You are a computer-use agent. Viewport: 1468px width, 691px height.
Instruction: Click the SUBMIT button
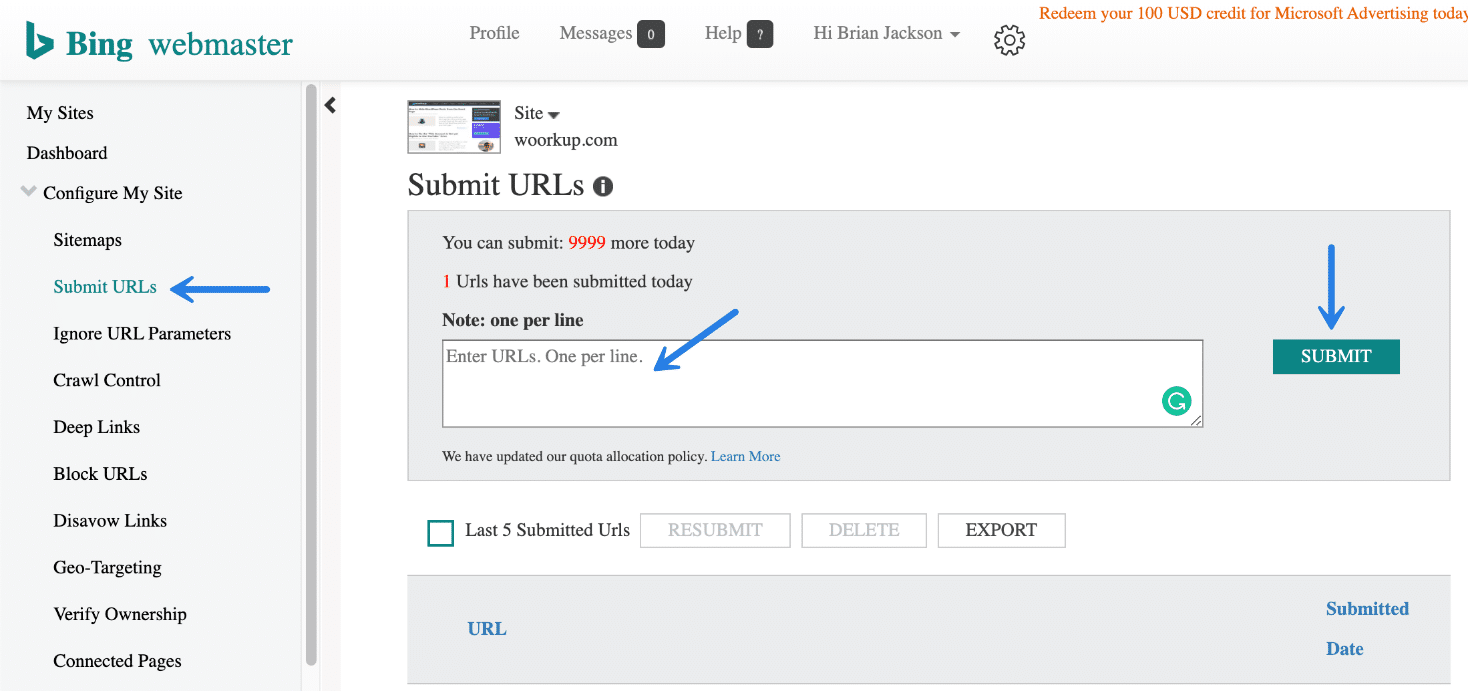1335,356
